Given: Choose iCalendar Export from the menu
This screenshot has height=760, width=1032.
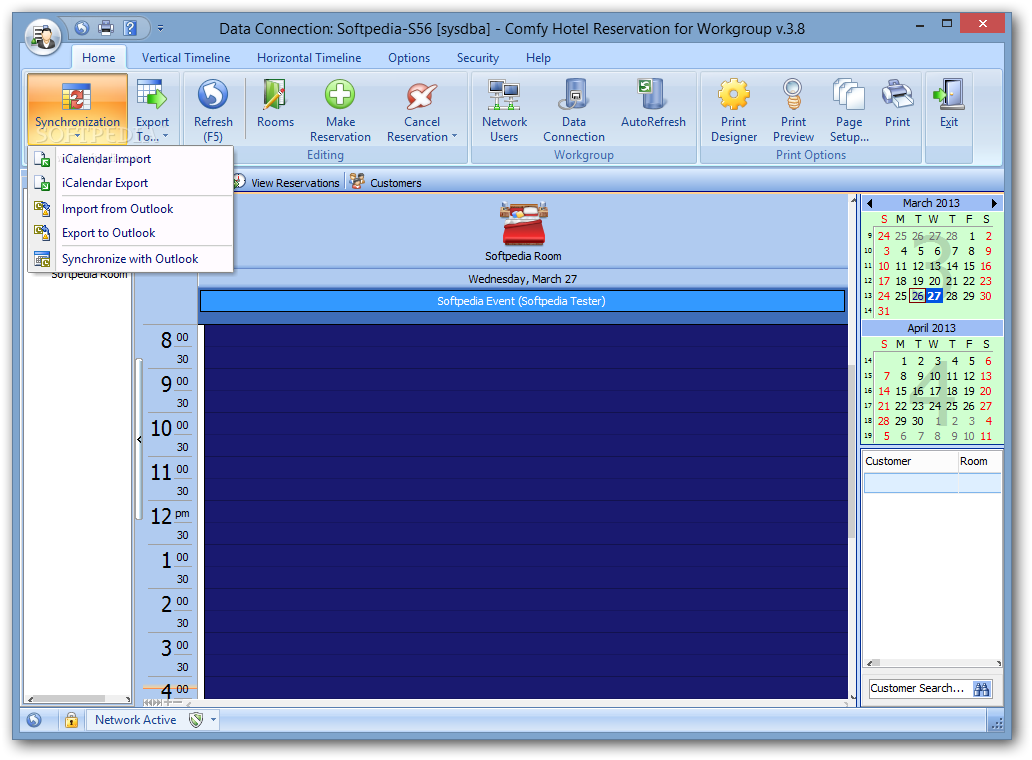Looking at the screenshot, I should point(131,183).
